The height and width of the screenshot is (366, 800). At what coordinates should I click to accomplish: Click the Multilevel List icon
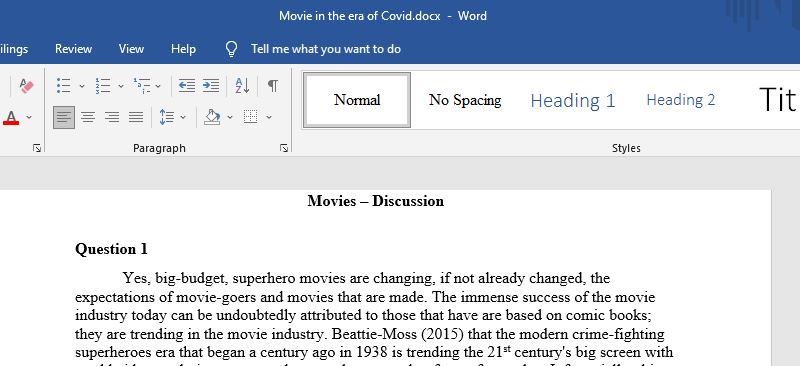[142, 85]
